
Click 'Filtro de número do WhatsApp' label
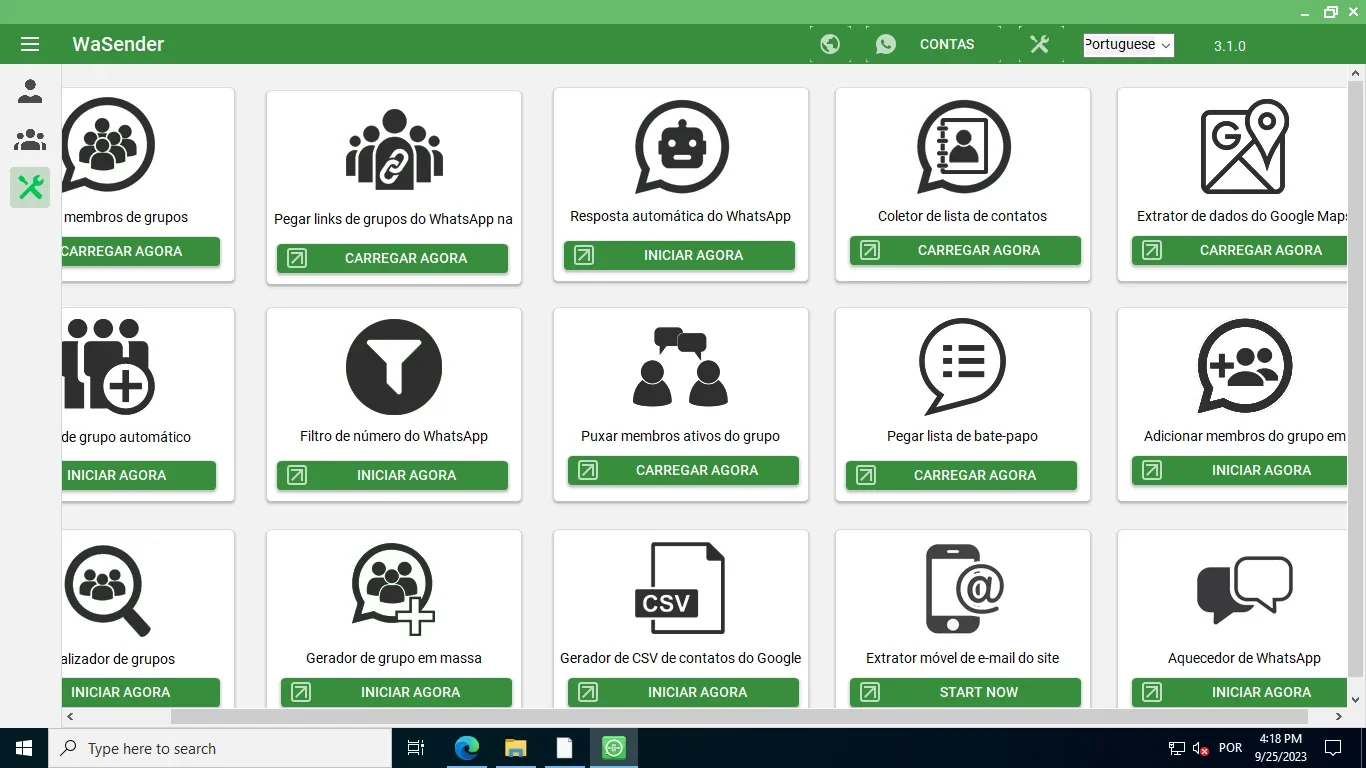394,436
